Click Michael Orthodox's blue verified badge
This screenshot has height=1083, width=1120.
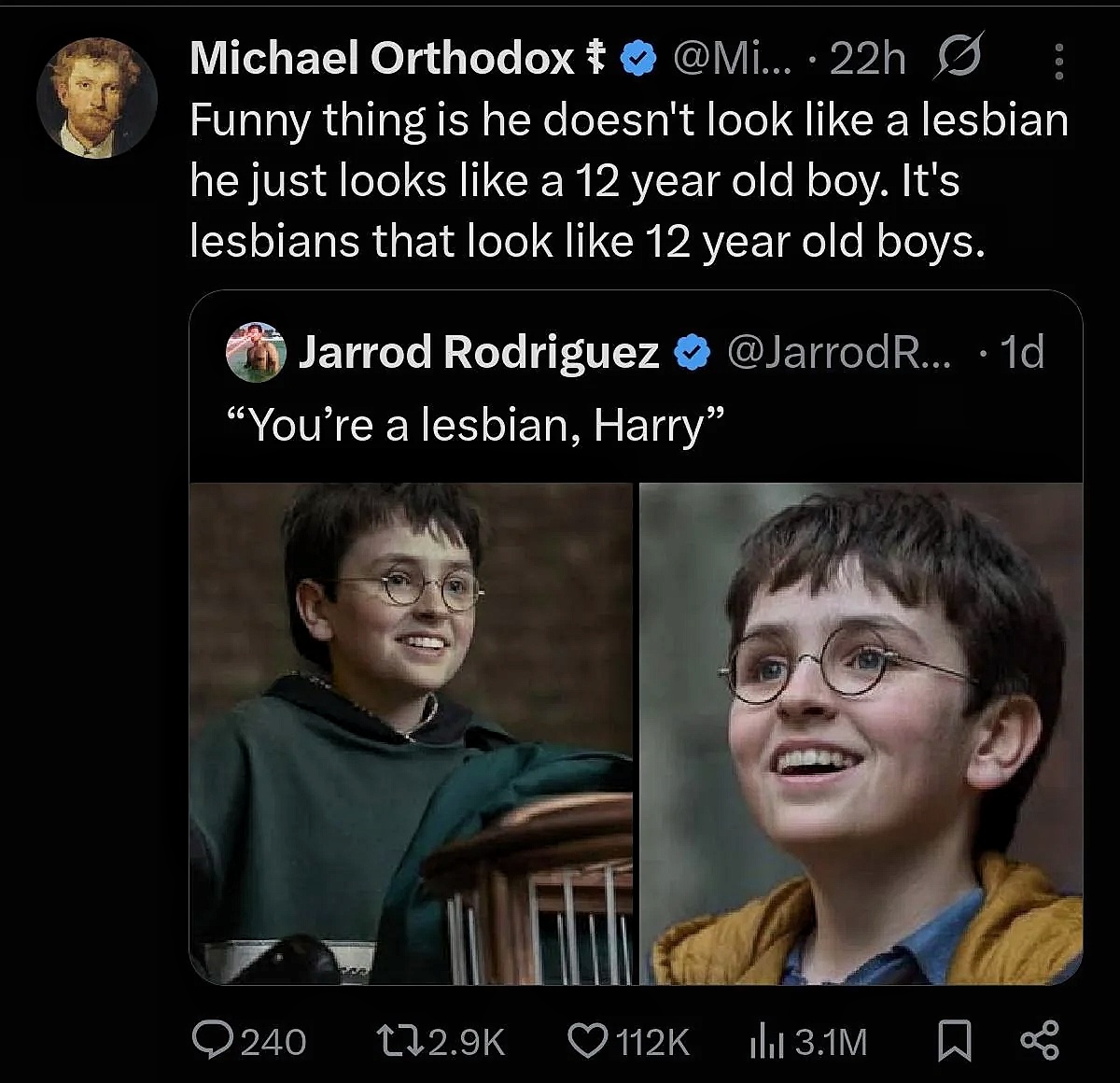tap(637, 59)
